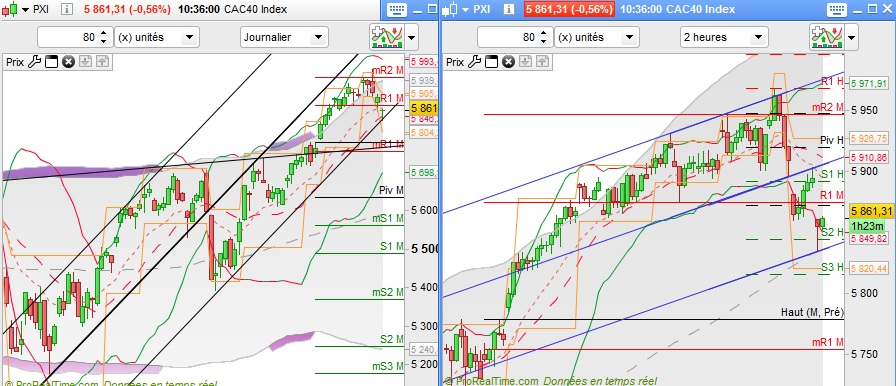Open Prix settings wrench in daily chart
This screenshot has height=386, width=896.
(x=34, y=62)
